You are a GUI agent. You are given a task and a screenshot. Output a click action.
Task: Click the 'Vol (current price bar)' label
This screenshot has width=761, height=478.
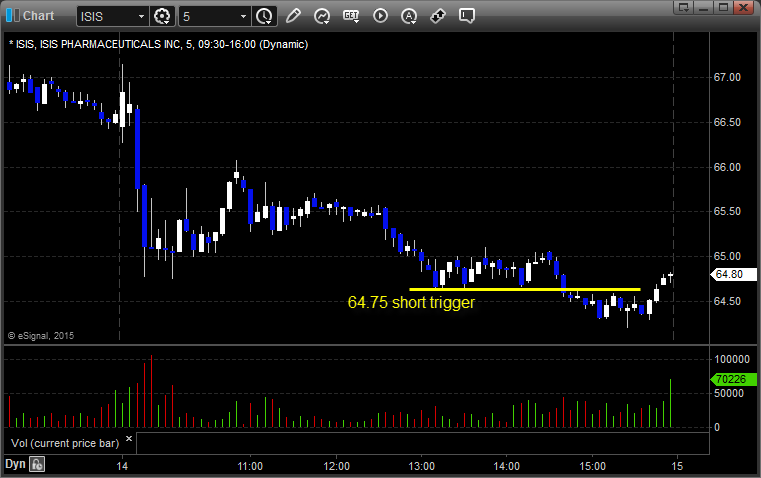pyautogui.click(x=65, y=443)
